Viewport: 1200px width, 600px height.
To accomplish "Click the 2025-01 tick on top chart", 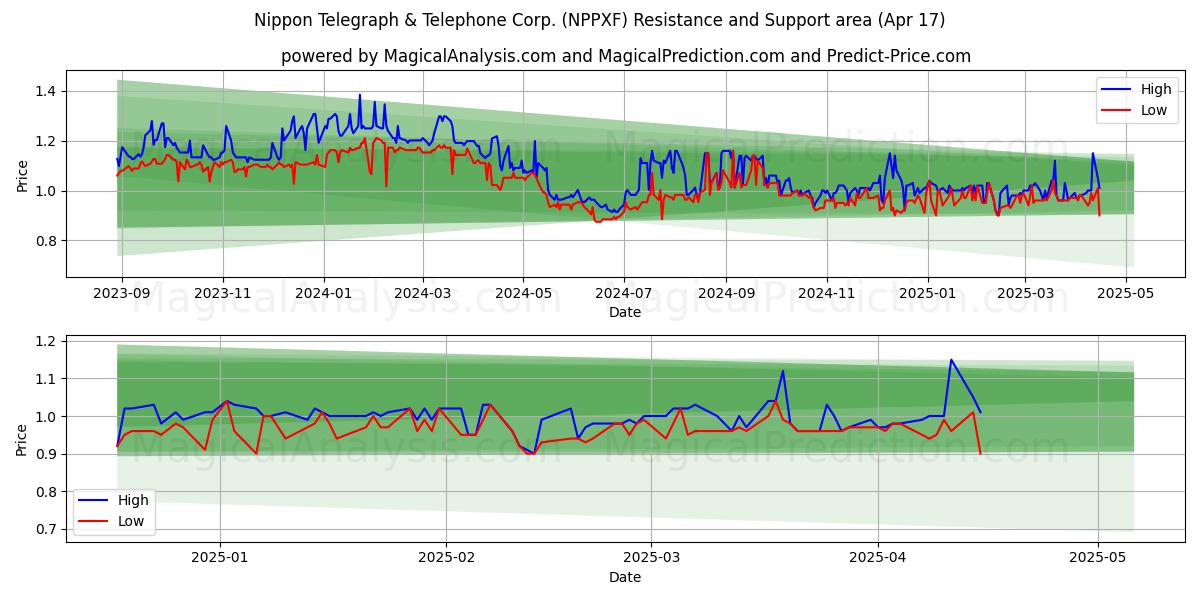I will [928, 294].
